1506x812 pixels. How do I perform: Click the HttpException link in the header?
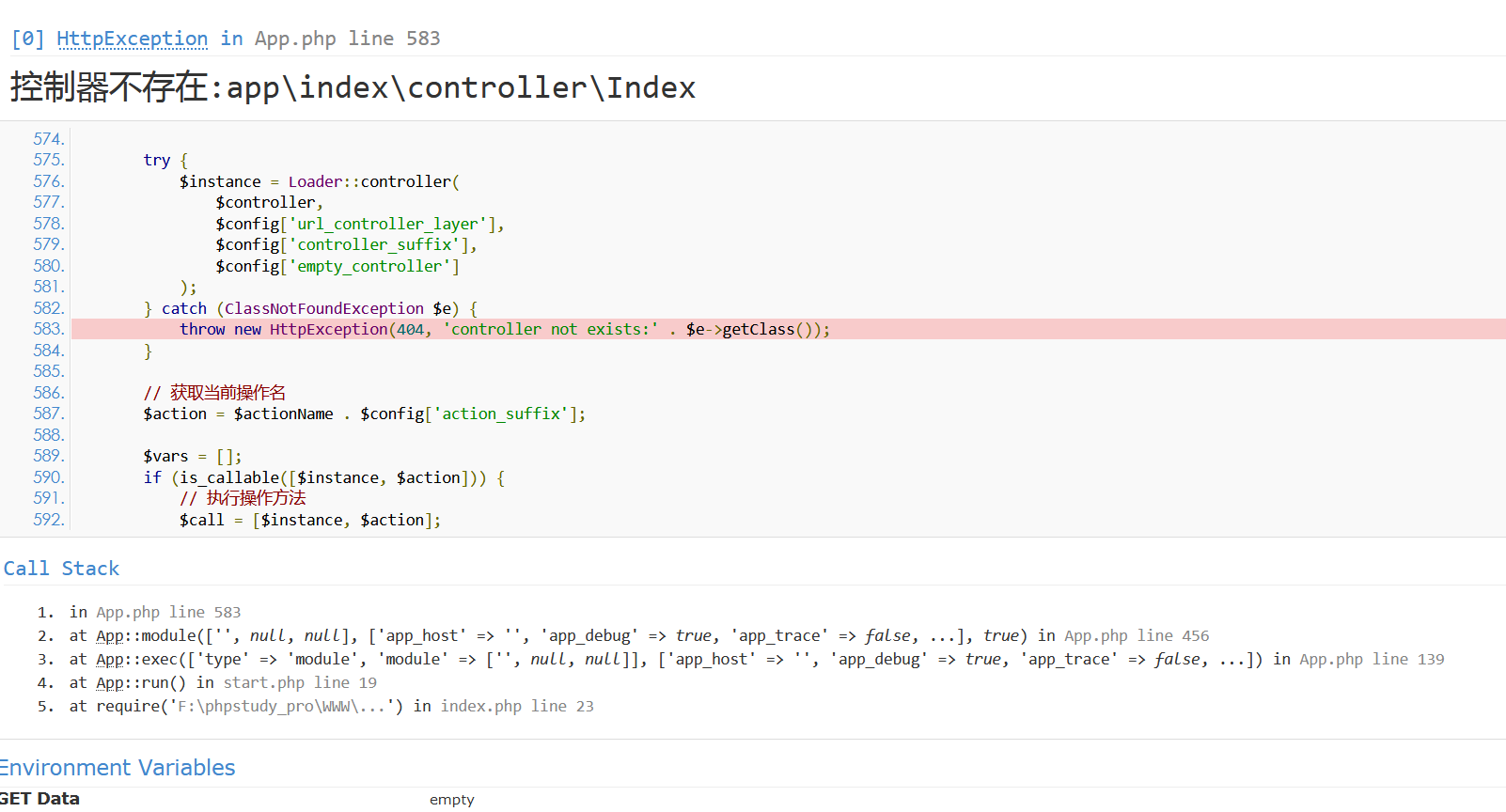[x=132, y=39]
